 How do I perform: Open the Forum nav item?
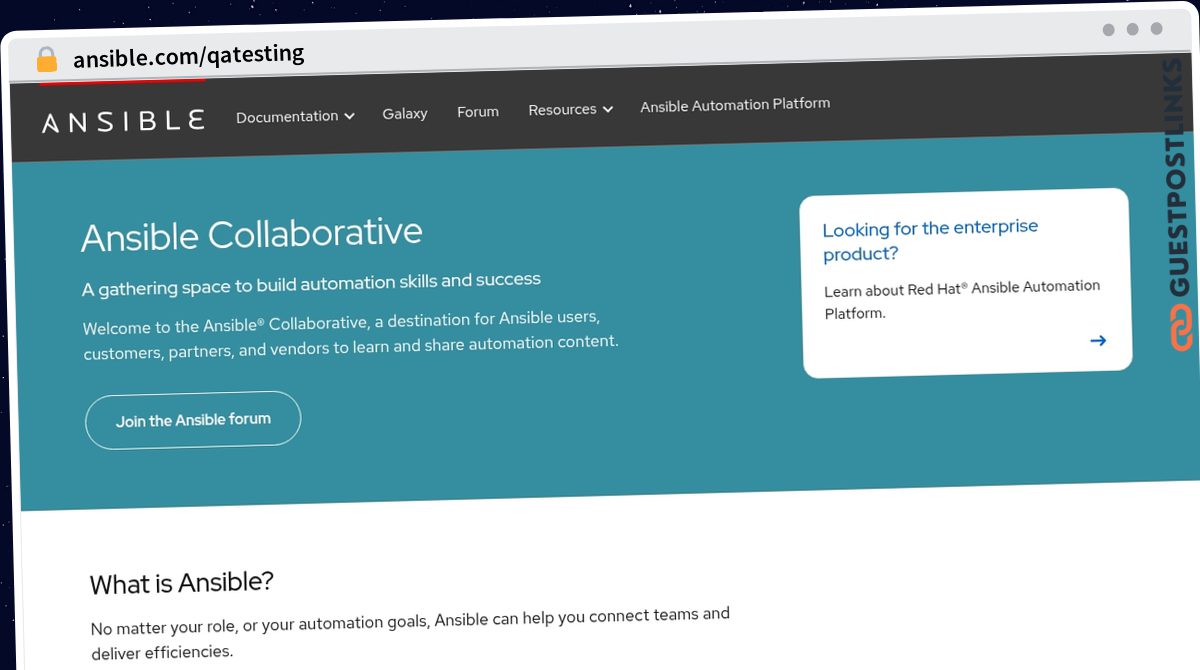pos(478,111)
